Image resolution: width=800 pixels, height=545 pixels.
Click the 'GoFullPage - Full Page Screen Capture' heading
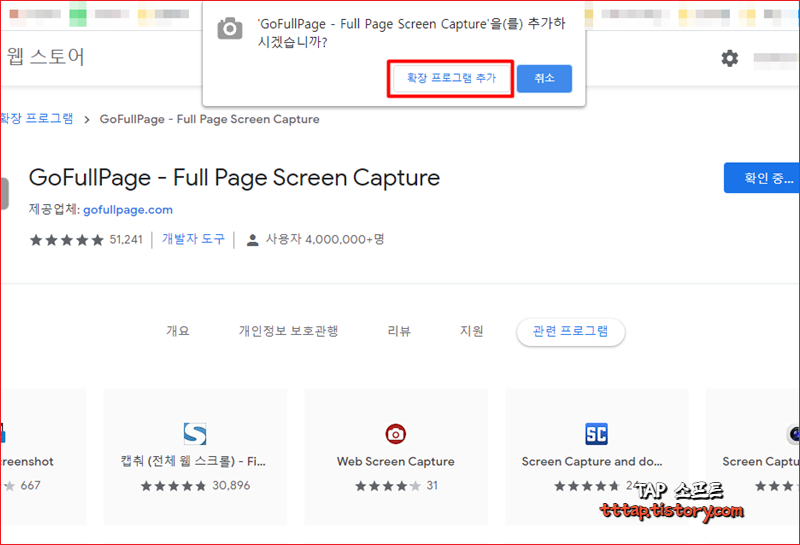(x=234, y=178)
